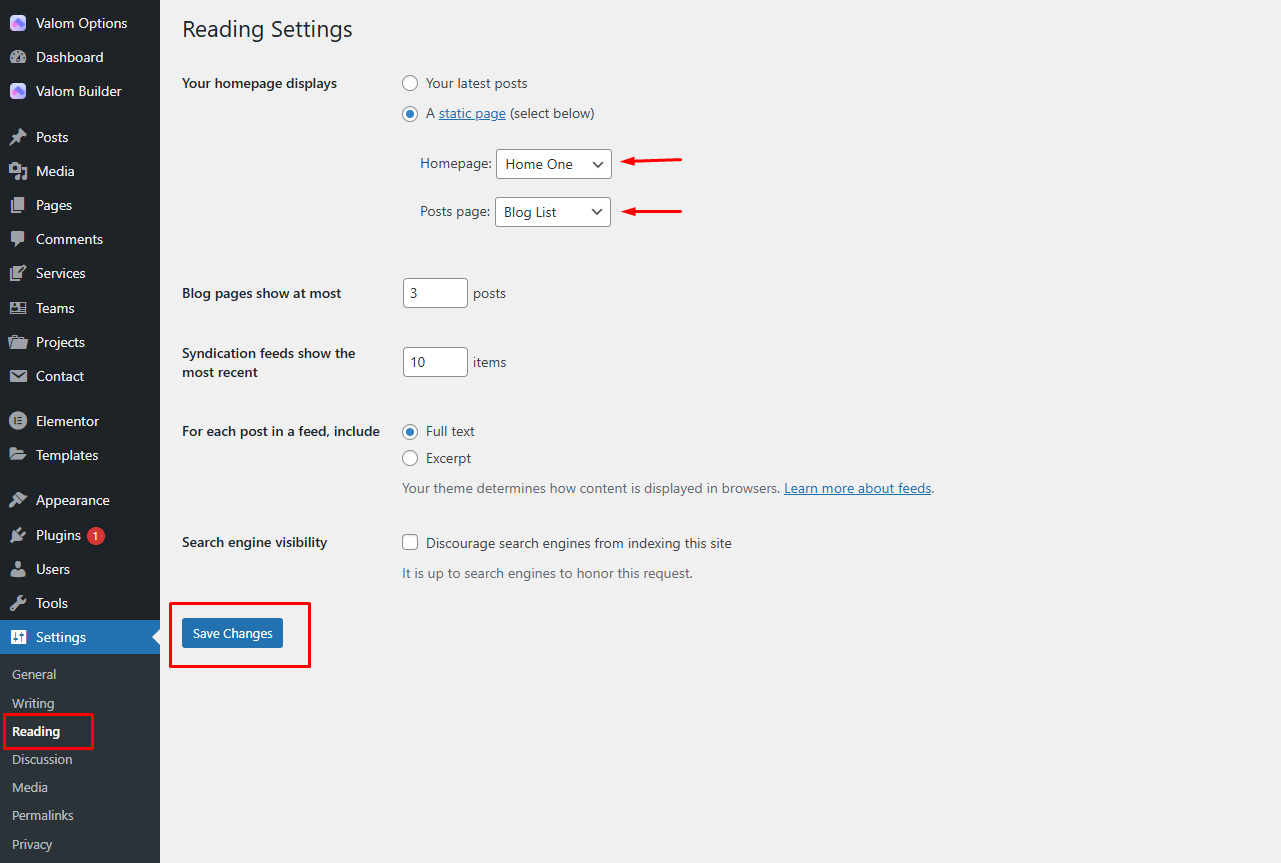Click the Plugins plug icon
This screenshot has width=1281, height=863.
(x=18, y=535)
